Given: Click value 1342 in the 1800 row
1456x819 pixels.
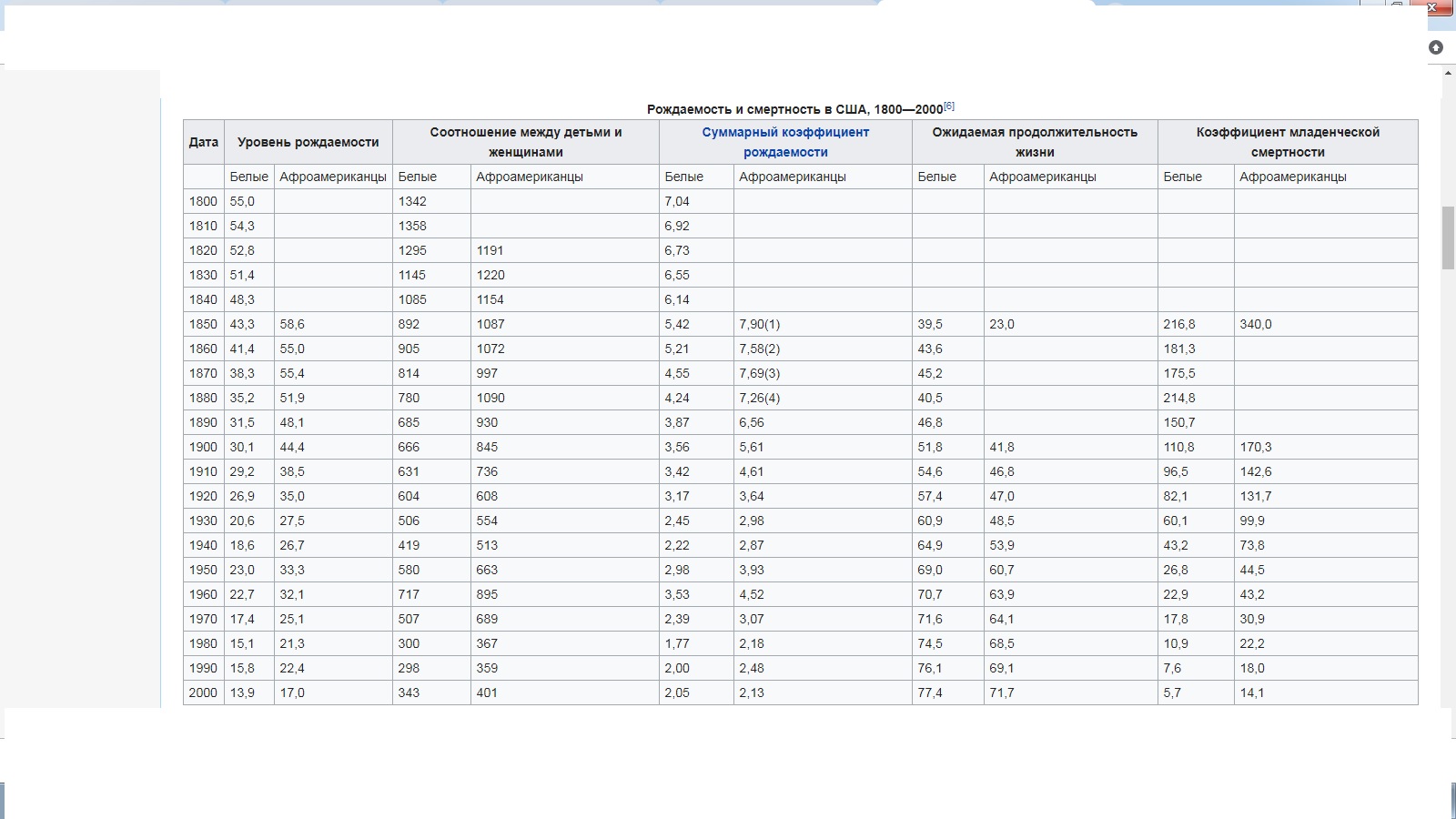Looking at the screenshot, I should [x=412, y=201].
